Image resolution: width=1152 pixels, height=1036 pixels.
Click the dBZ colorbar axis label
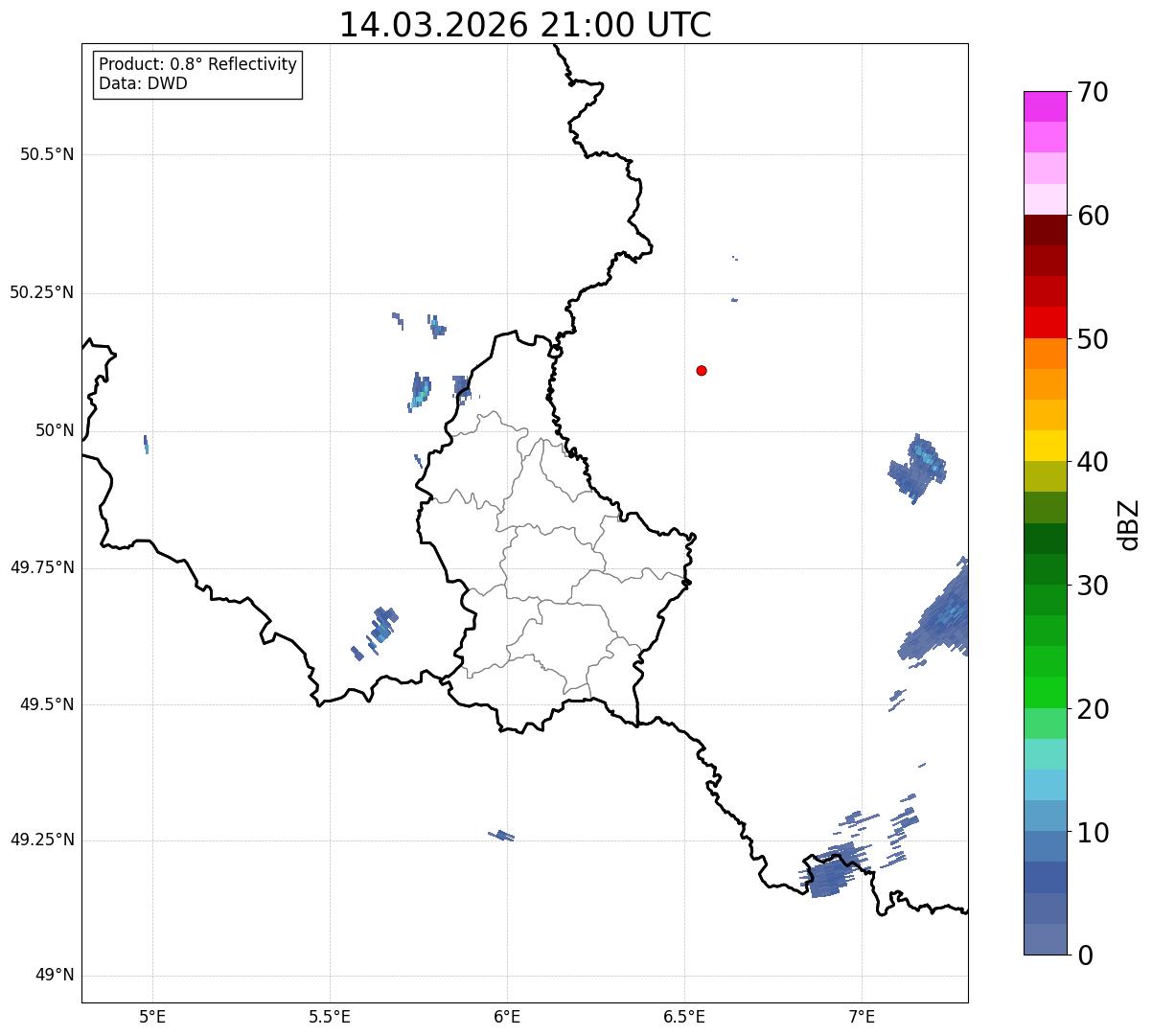(1130, 524)
